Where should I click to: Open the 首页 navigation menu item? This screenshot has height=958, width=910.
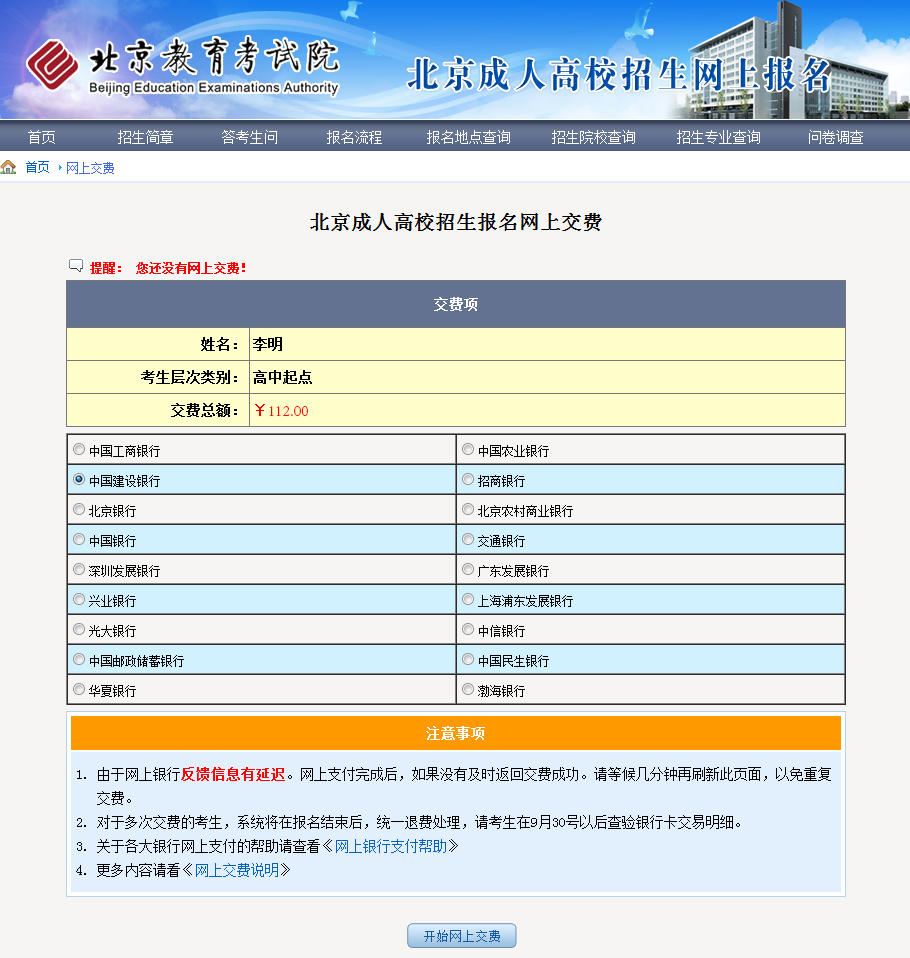42,137
